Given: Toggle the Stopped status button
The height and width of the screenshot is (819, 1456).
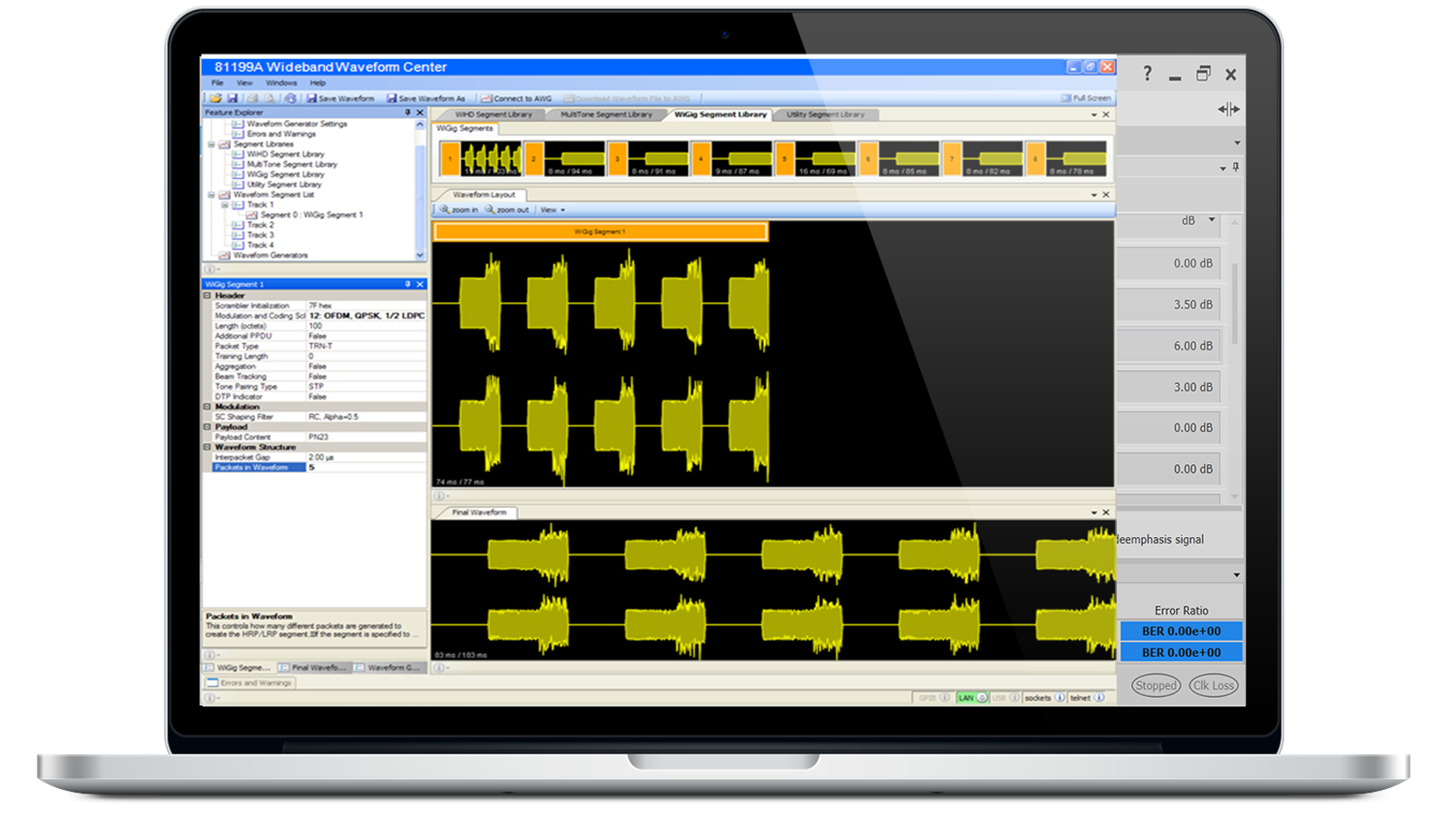Looking at the screenshot, I should (x=1156, y=686).
